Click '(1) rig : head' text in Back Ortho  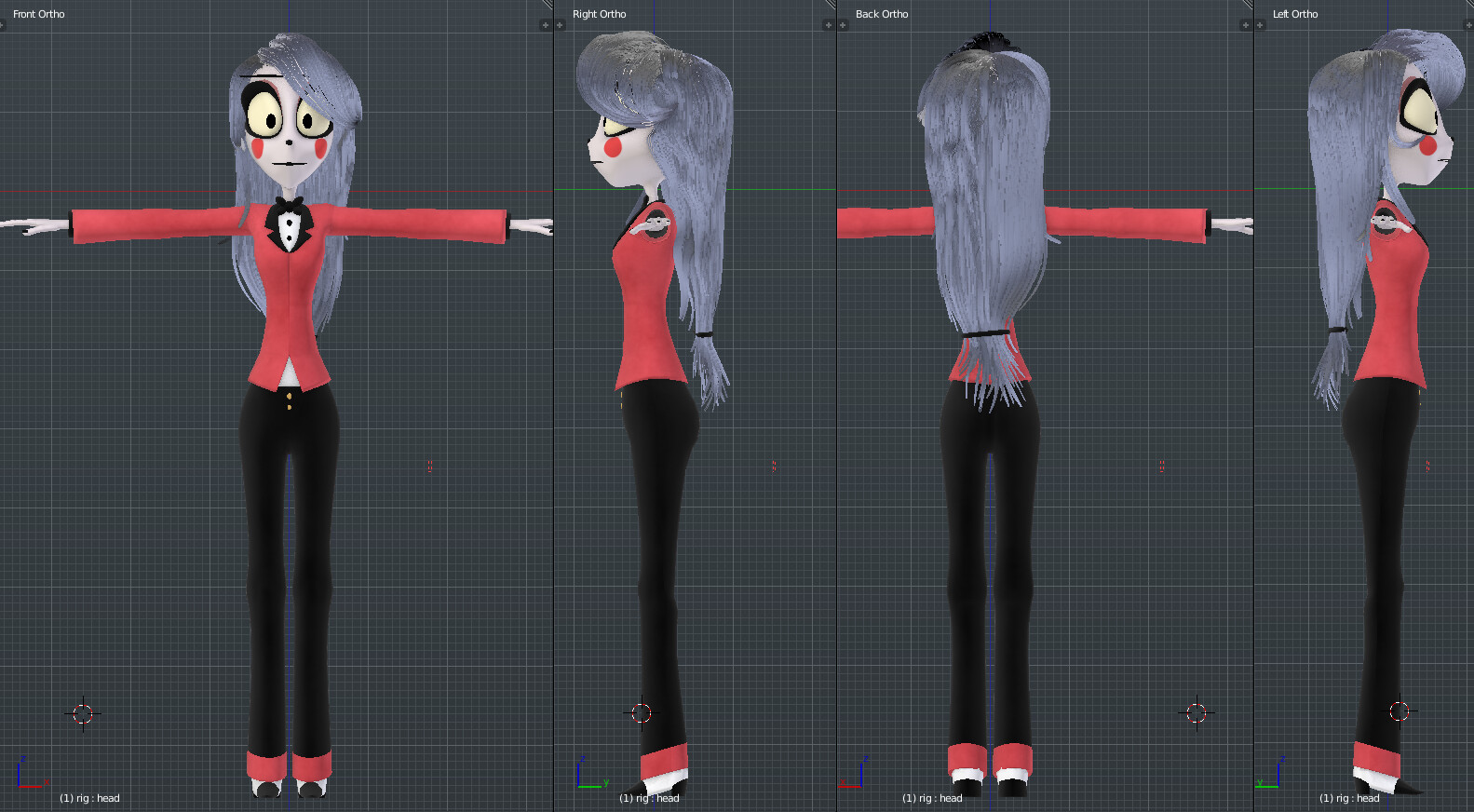pyautogui.click(x=932, y=798)
